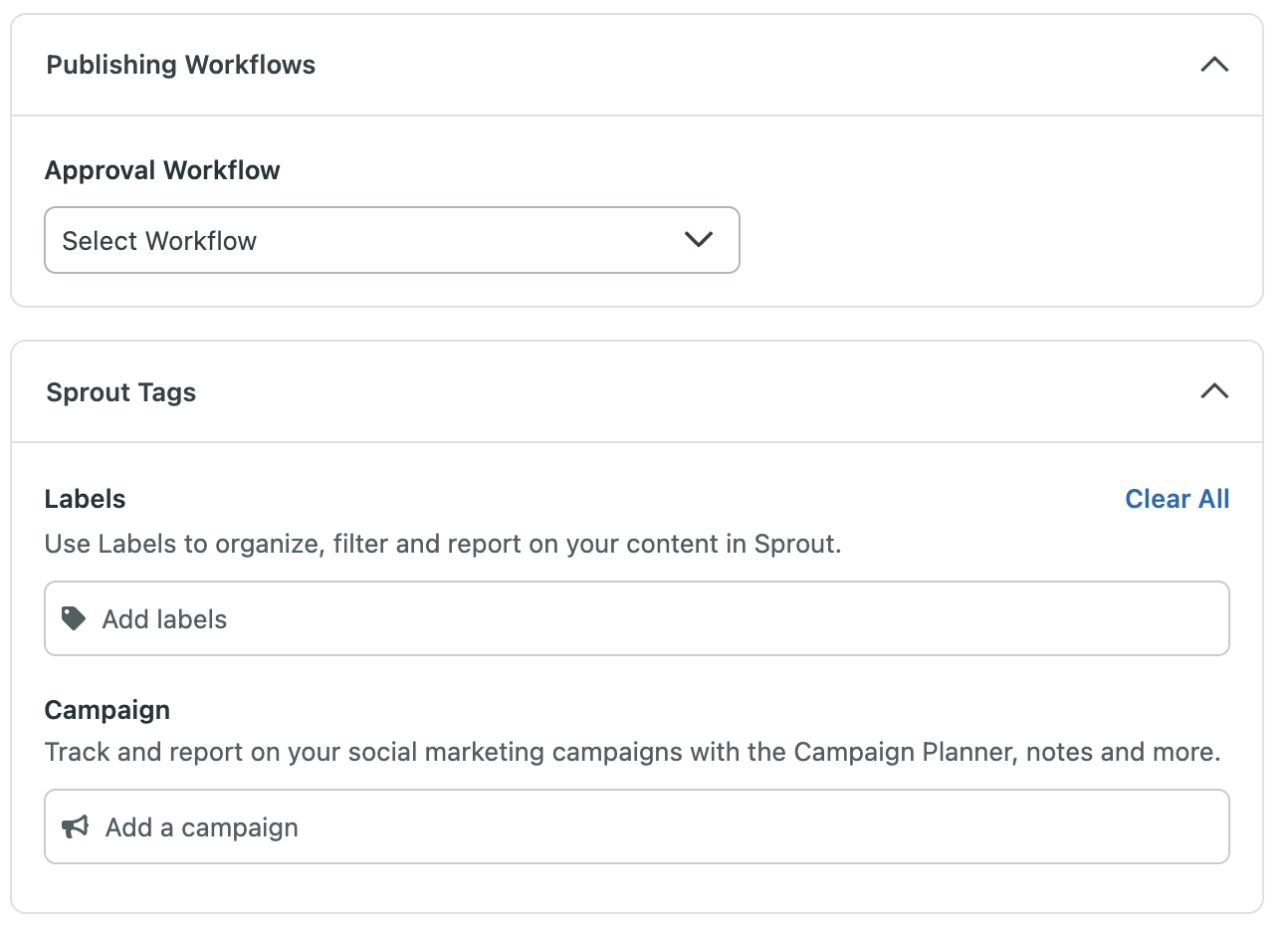Click the Add a campaign placeholder text
1288x940 pixels.
(202, 827)
